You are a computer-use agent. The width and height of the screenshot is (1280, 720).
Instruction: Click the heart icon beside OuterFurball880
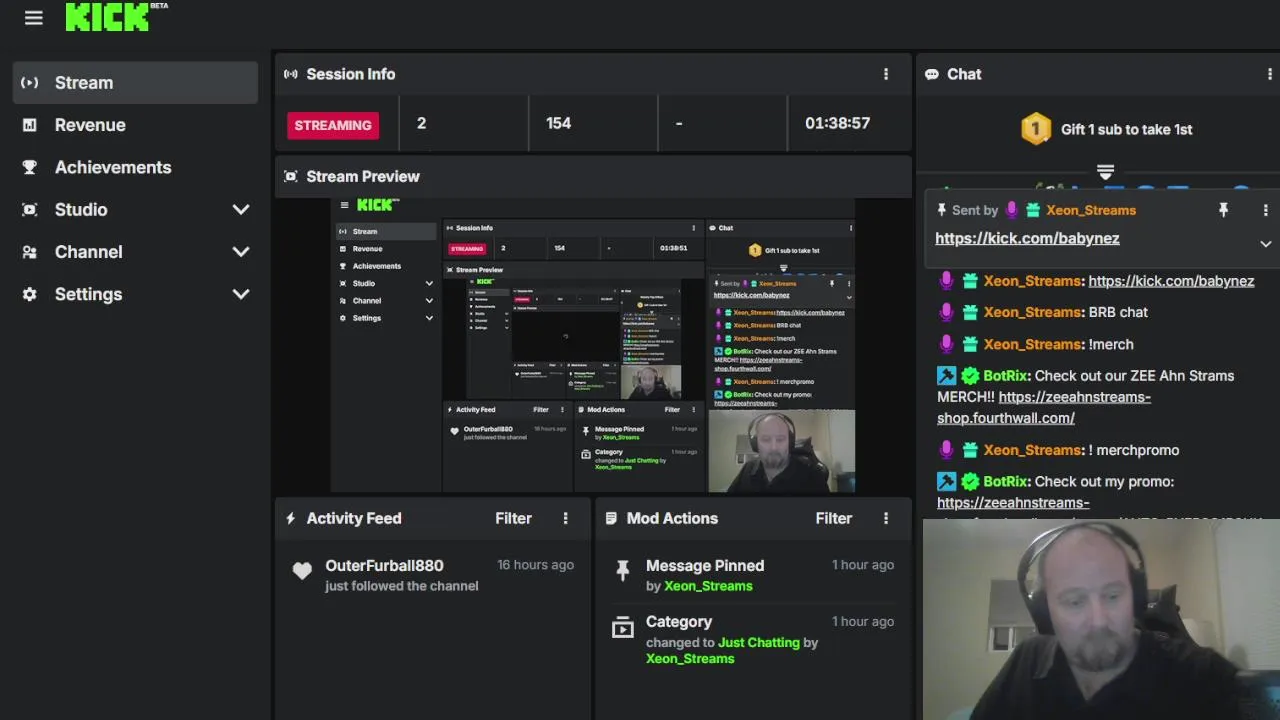(302, 571)
